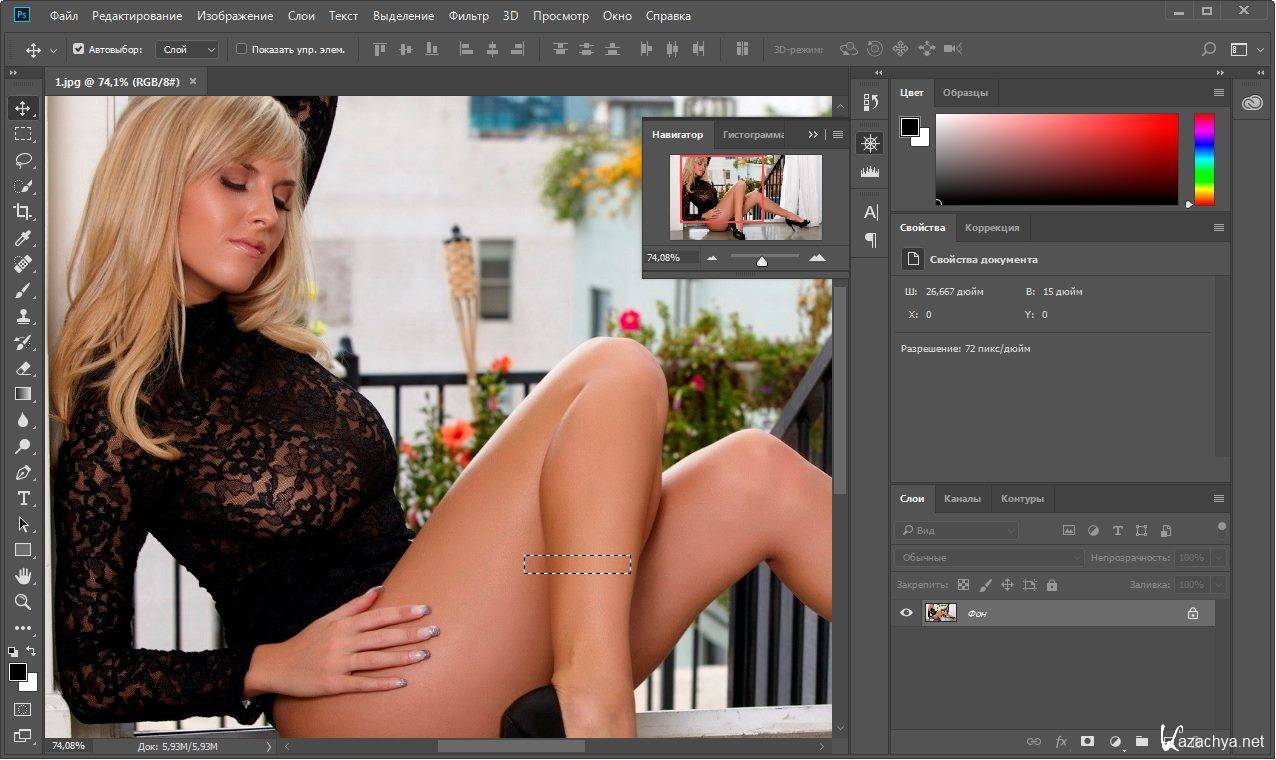Viewport: 1276px width, 760px height.
Task: Select the Lasso tool
Action: click(x=23, y=160)
